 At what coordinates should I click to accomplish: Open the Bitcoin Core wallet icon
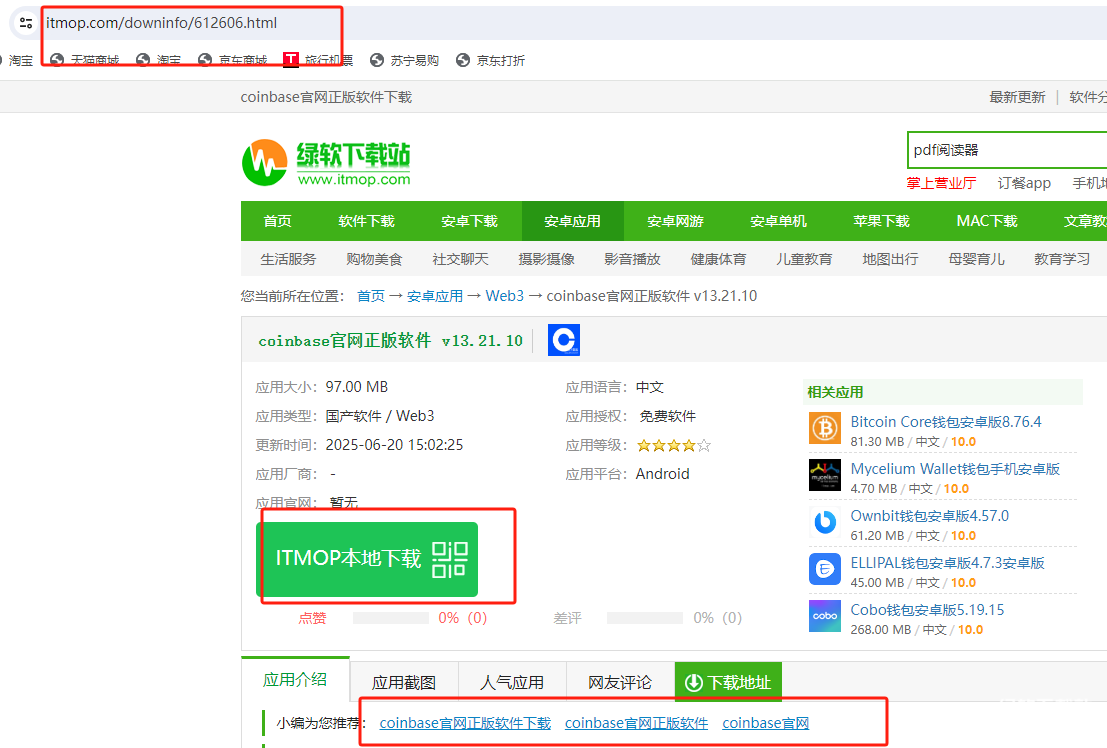pos(825,428)
